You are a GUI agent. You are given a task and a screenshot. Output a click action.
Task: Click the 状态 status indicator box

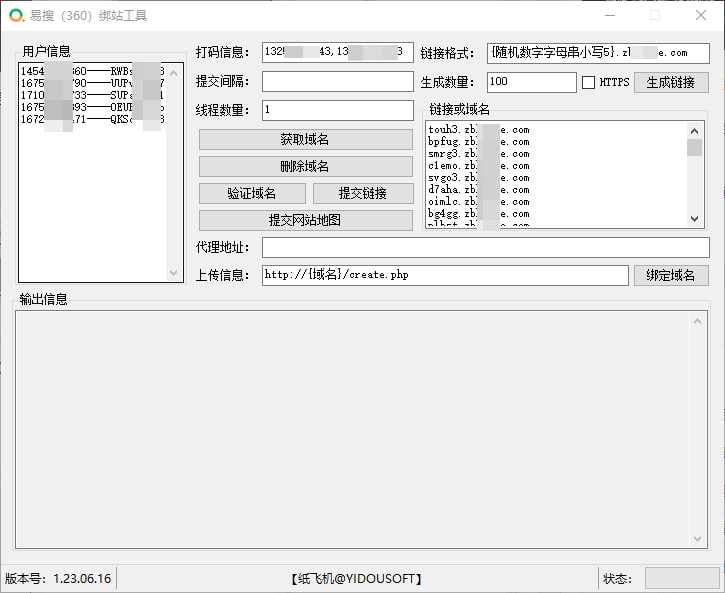point(682,579)
